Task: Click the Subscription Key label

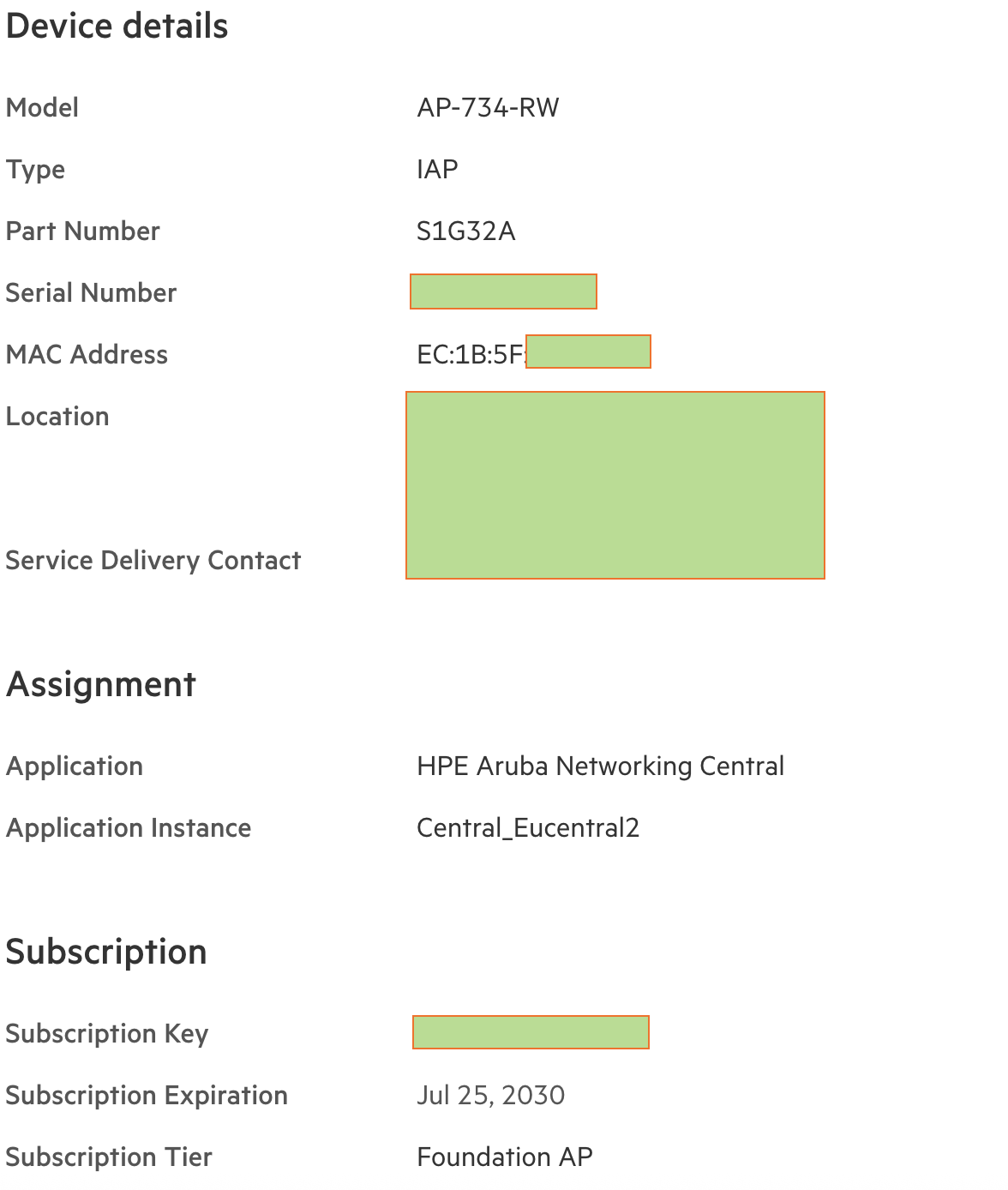Action: (x=107, y=1034)
